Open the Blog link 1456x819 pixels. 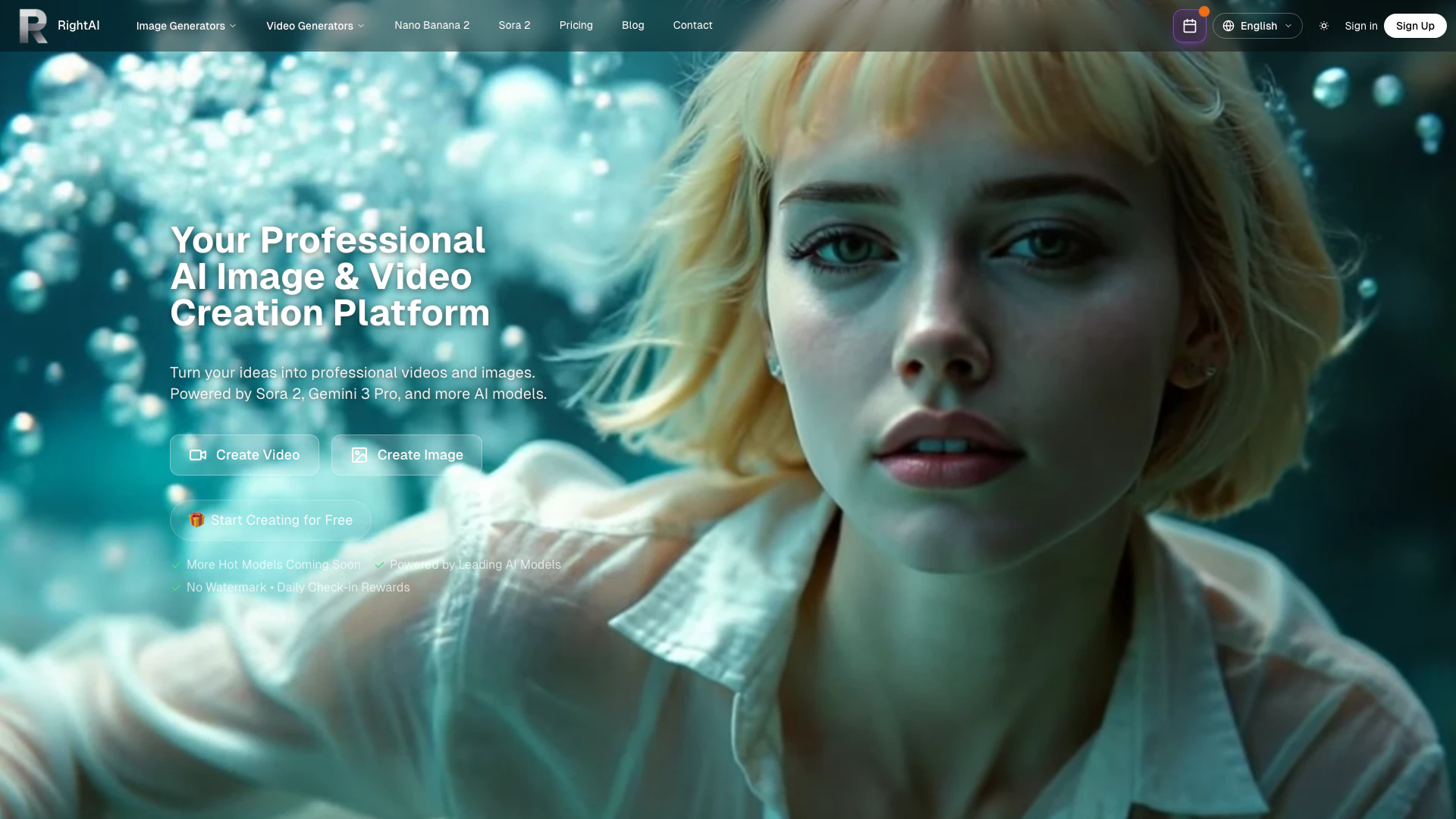(x=632, y=25)
